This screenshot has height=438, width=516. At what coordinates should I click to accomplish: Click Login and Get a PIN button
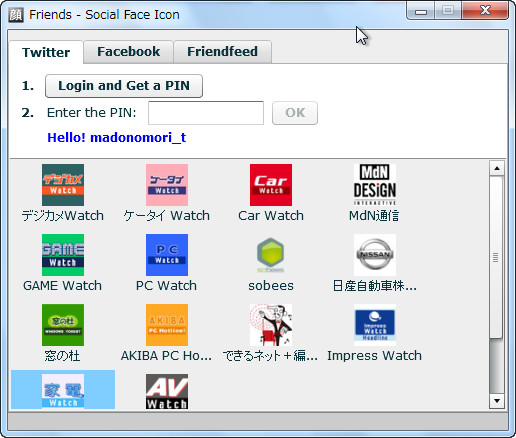[124, 86]
